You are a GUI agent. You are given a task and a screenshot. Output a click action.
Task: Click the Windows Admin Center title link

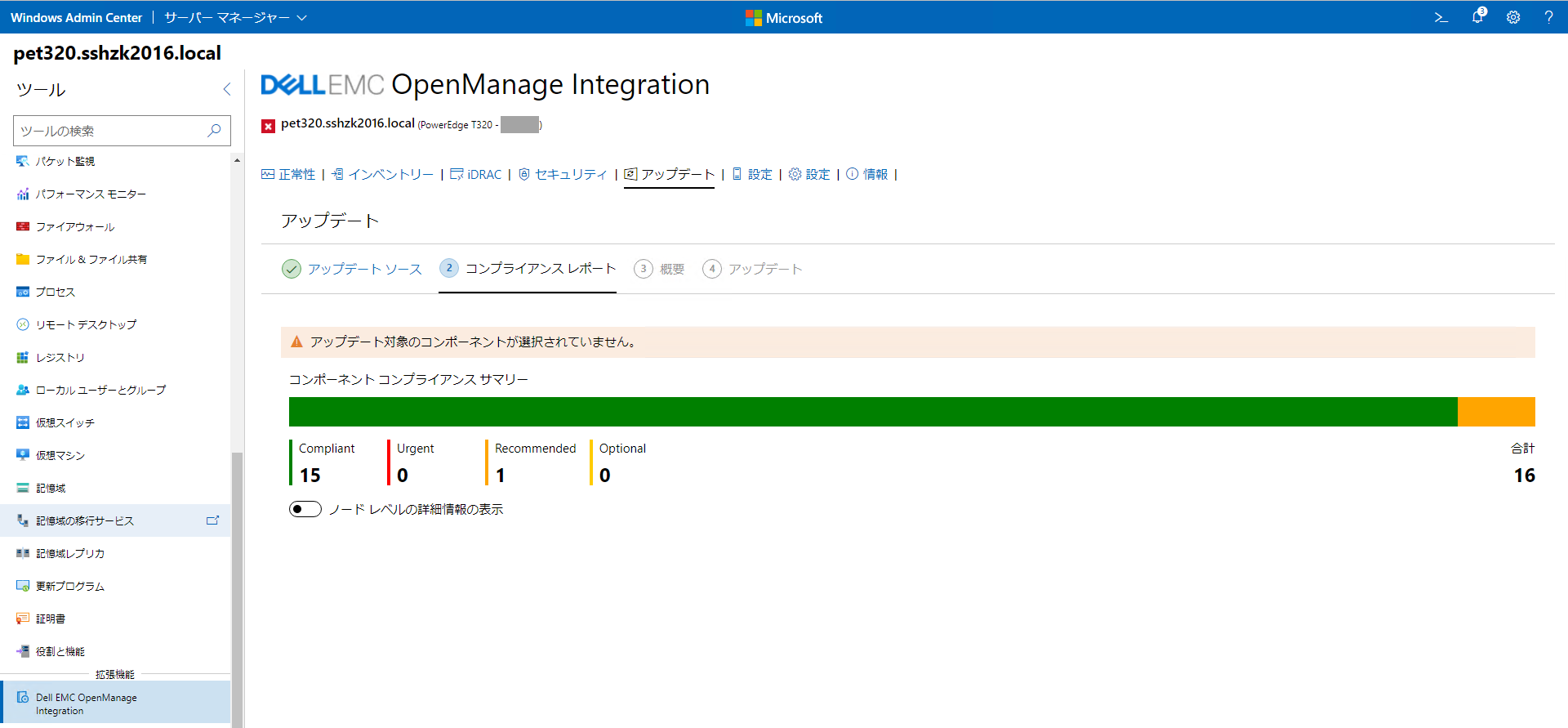tap(76, 17)
